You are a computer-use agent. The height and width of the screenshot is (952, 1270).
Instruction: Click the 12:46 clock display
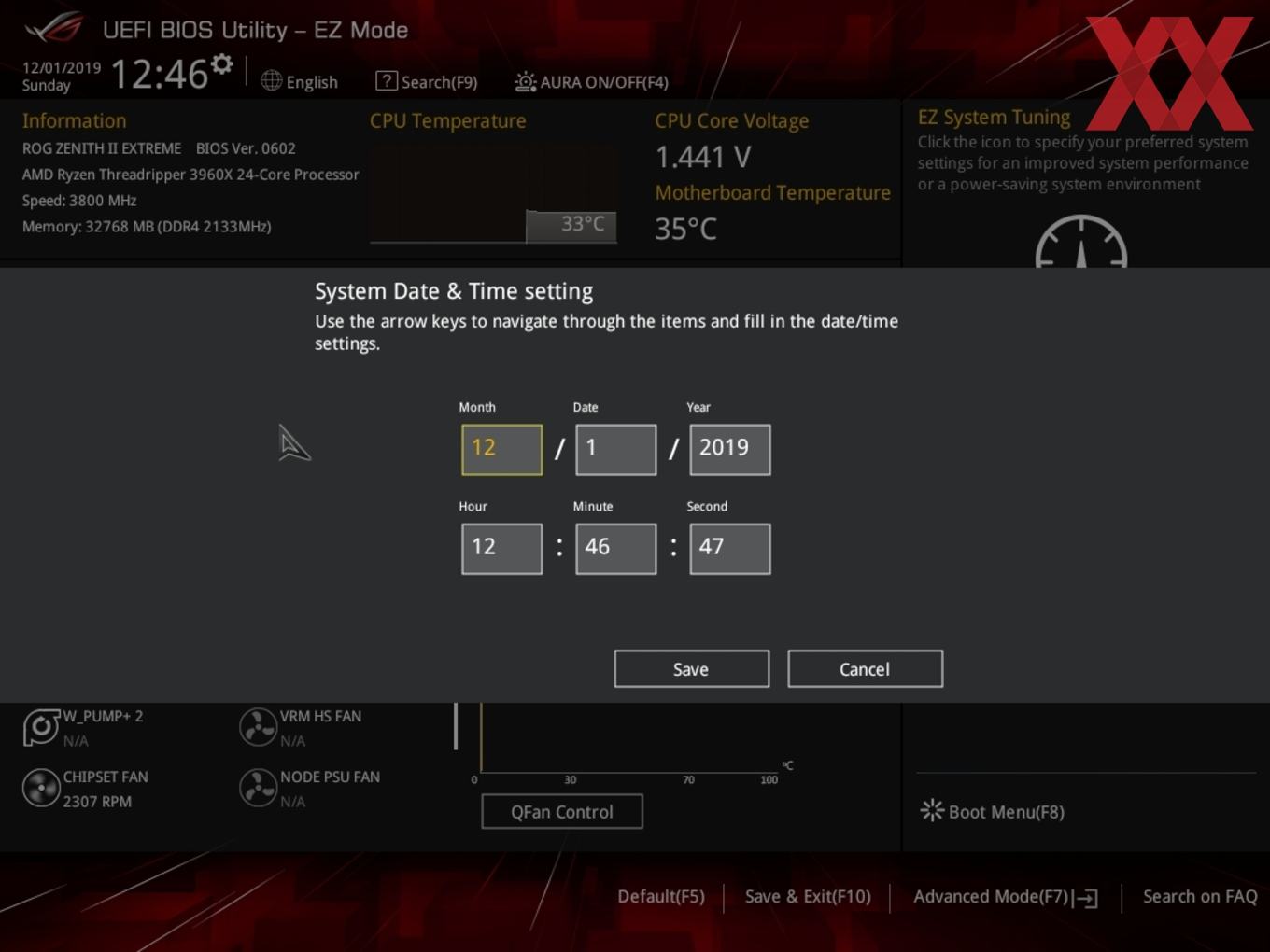tap(159, 74)
